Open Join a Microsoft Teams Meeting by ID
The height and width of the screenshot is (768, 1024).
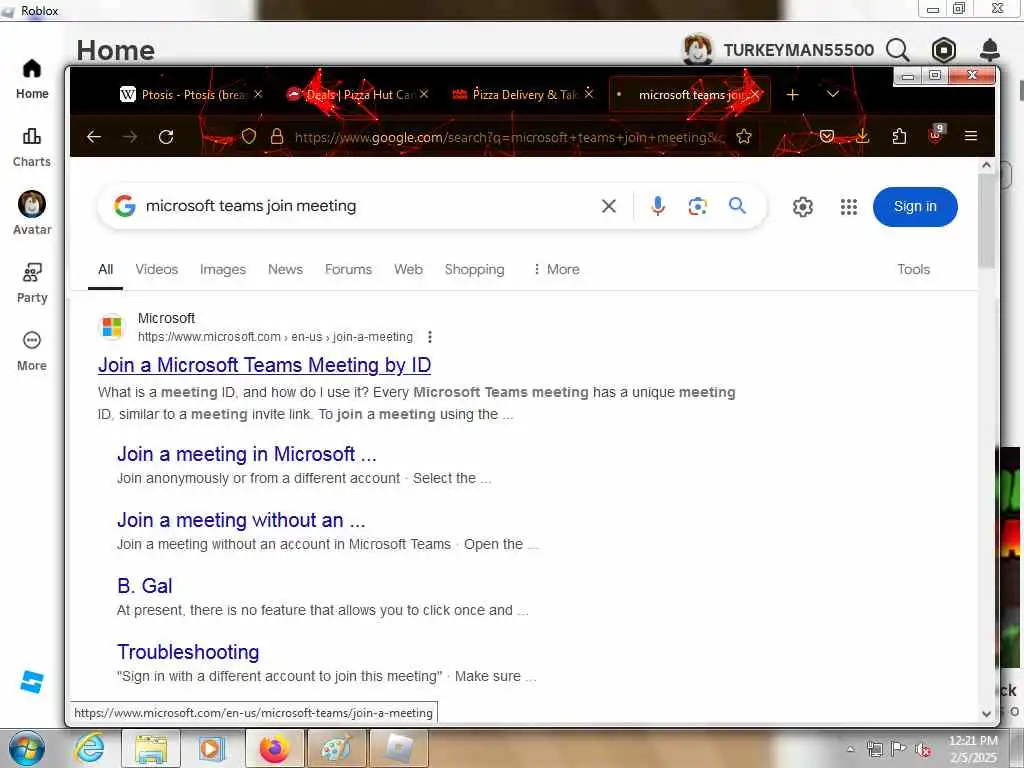(264, 365)
